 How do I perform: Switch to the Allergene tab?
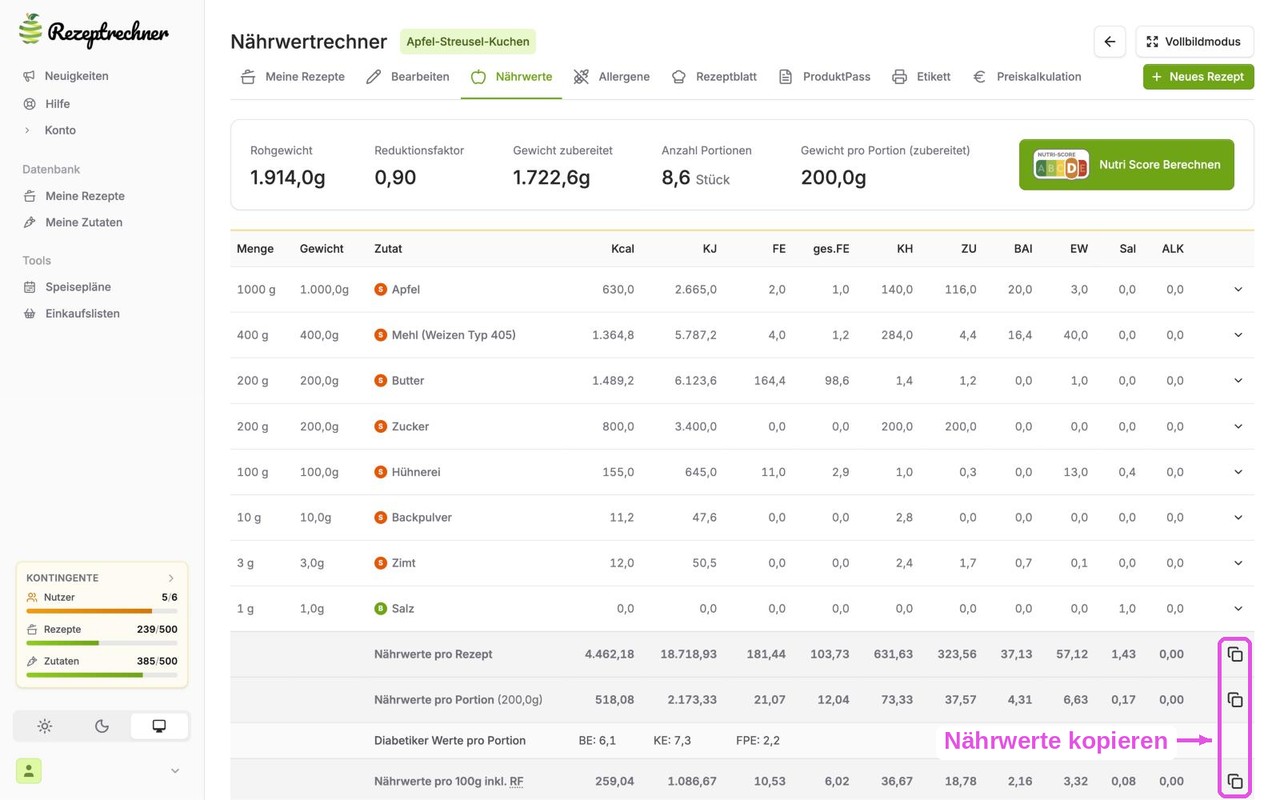(x=612, y=76)
